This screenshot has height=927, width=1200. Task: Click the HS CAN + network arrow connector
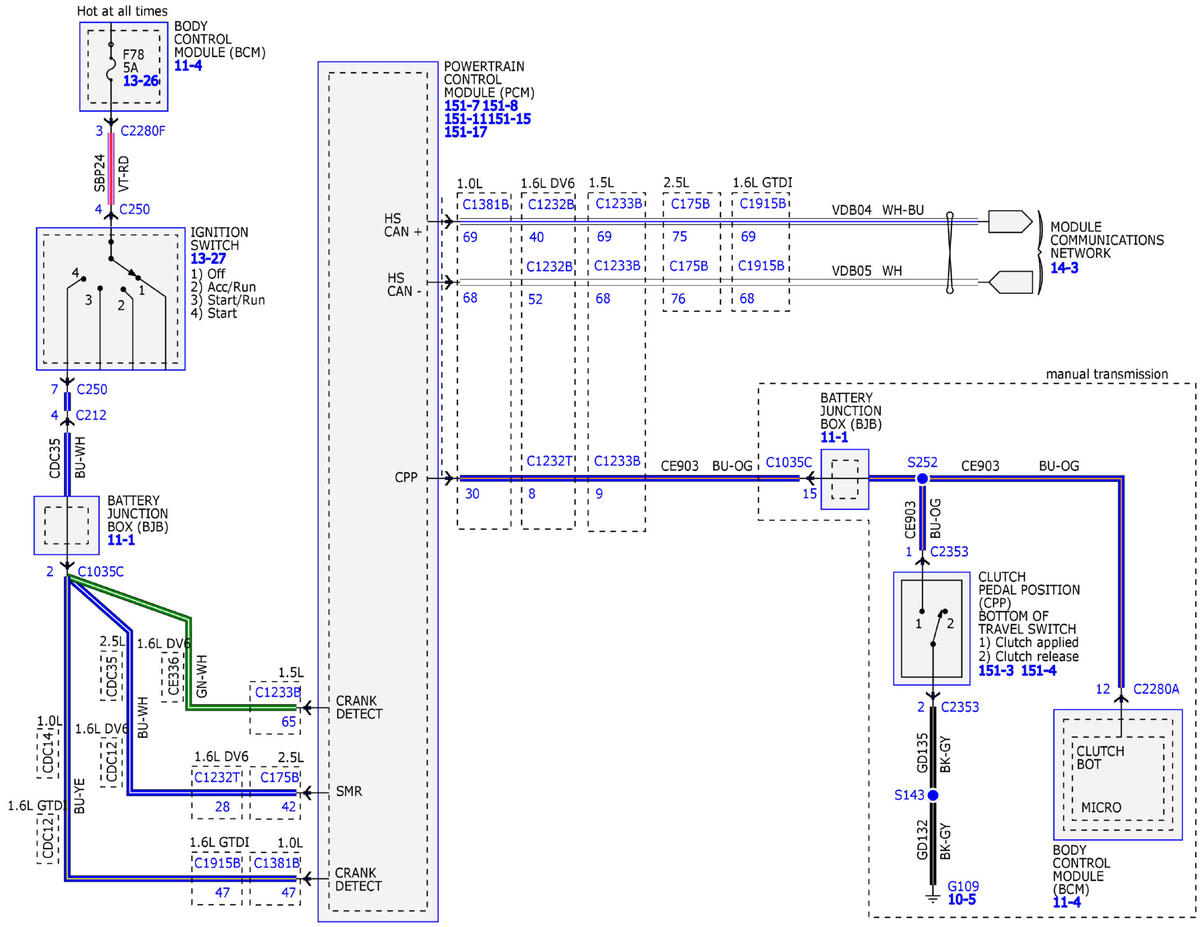pos(1008,221)
